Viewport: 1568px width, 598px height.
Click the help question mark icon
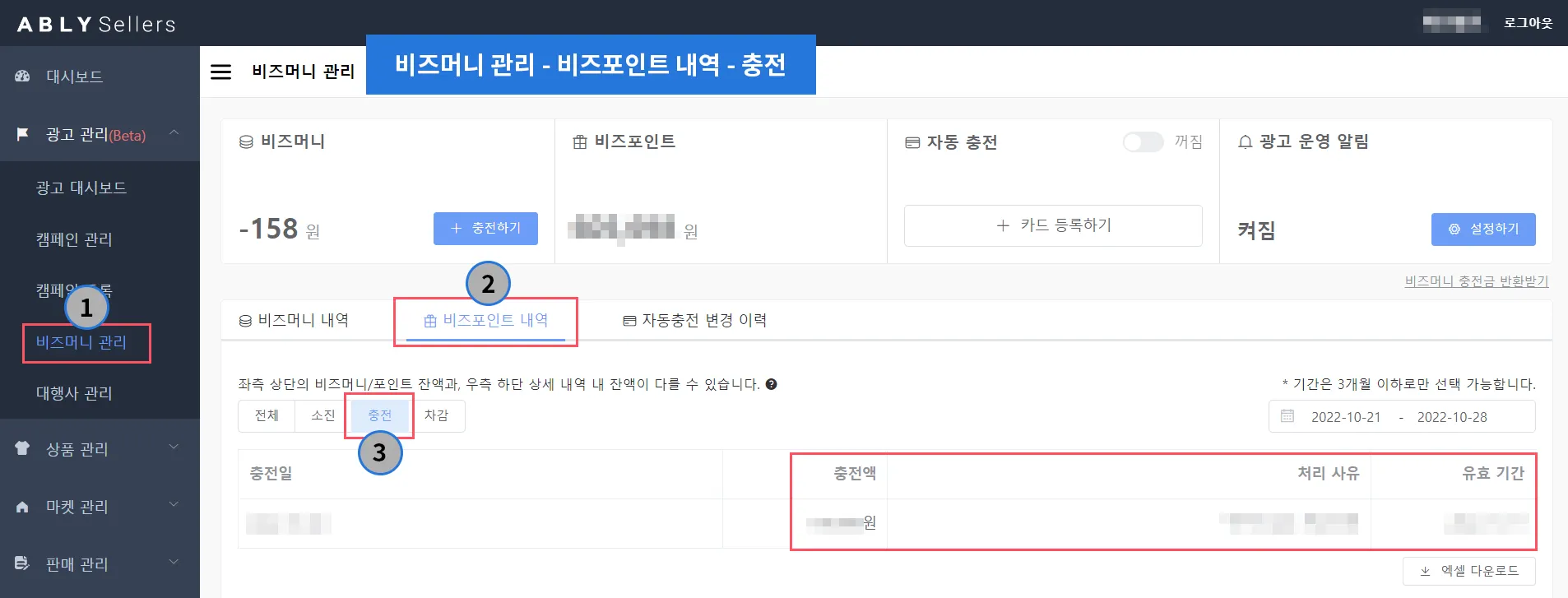[x=771, y=384]
